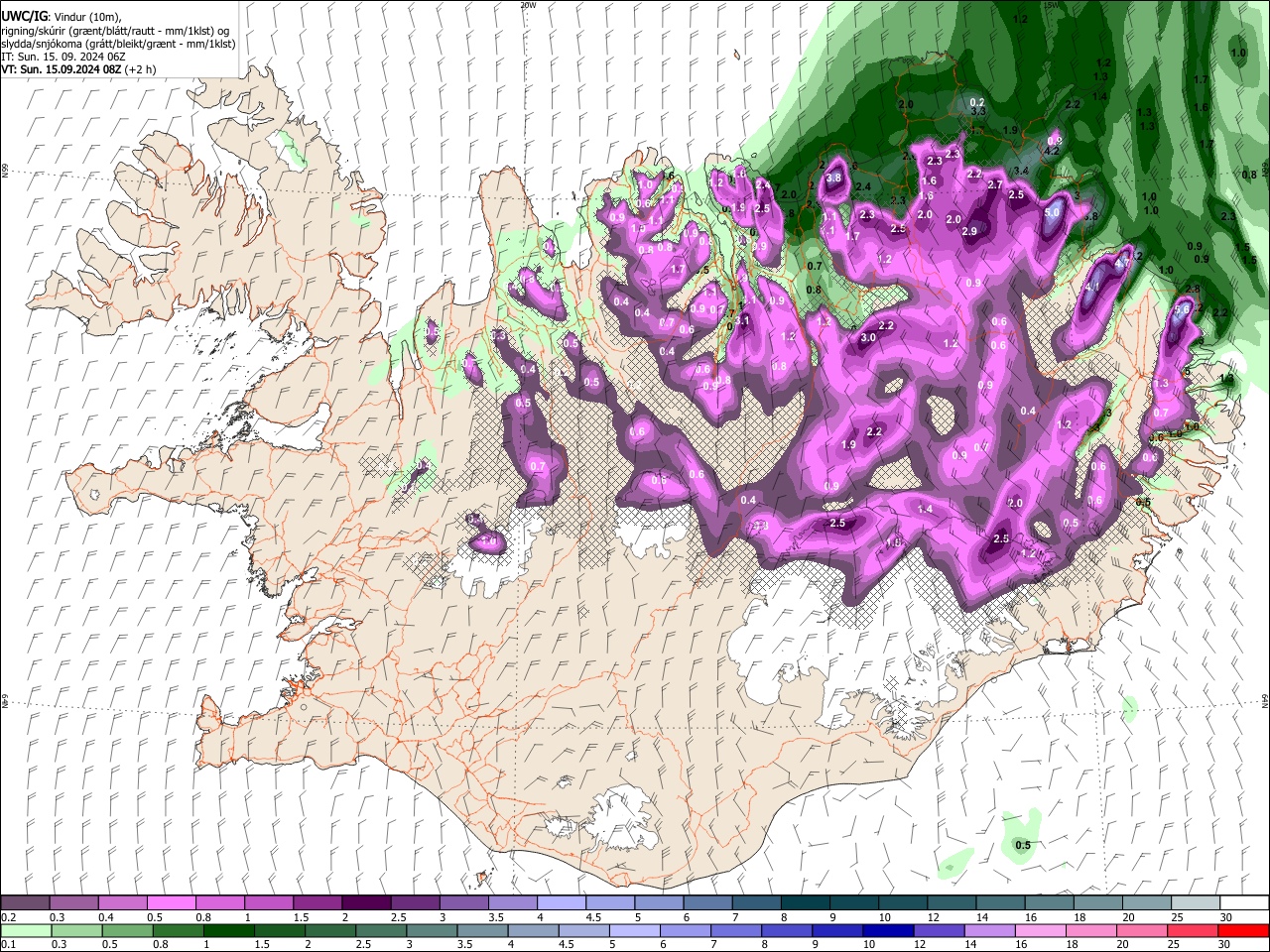
Task: Select the medium green 0.5–0.8 rain legend swatch
Action: (128, 931)
